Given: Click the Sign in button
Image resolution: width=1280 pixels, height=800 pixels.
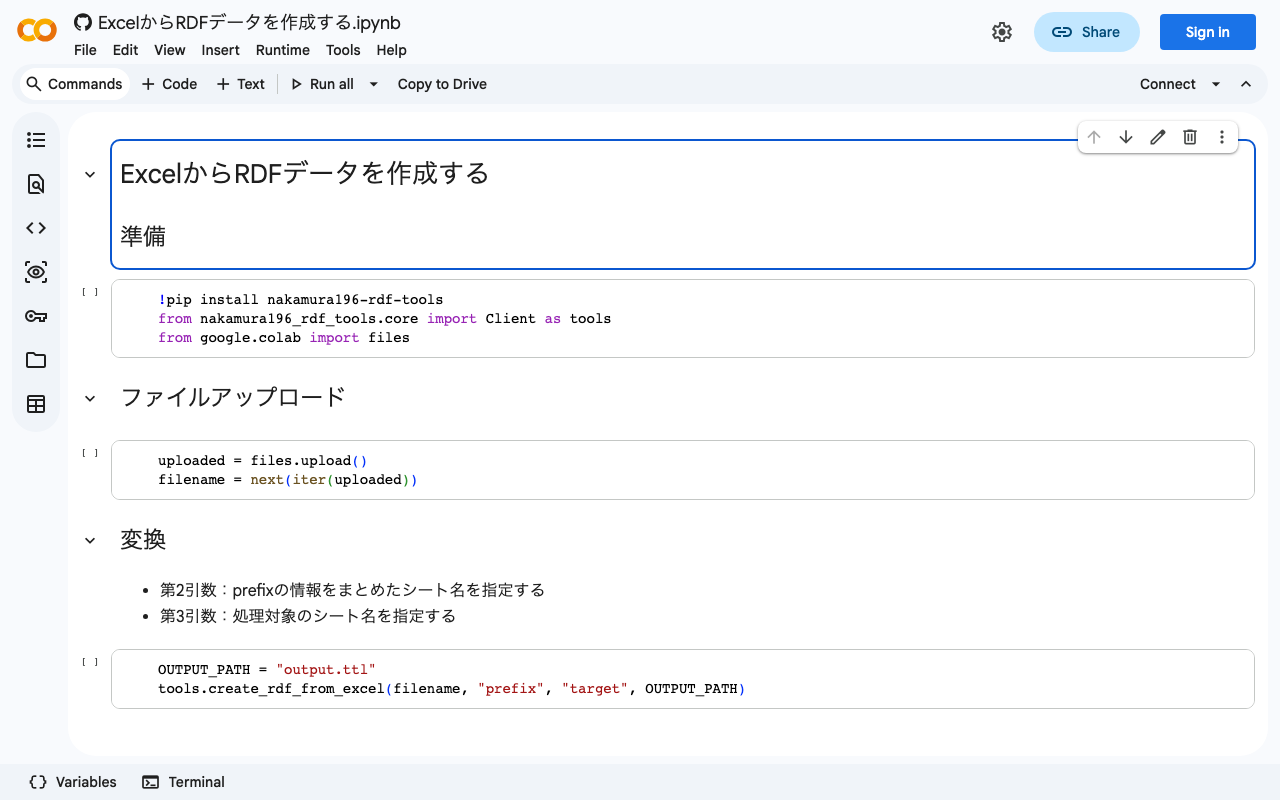Looking at the screenshot, I should [x=1207, y=32].
